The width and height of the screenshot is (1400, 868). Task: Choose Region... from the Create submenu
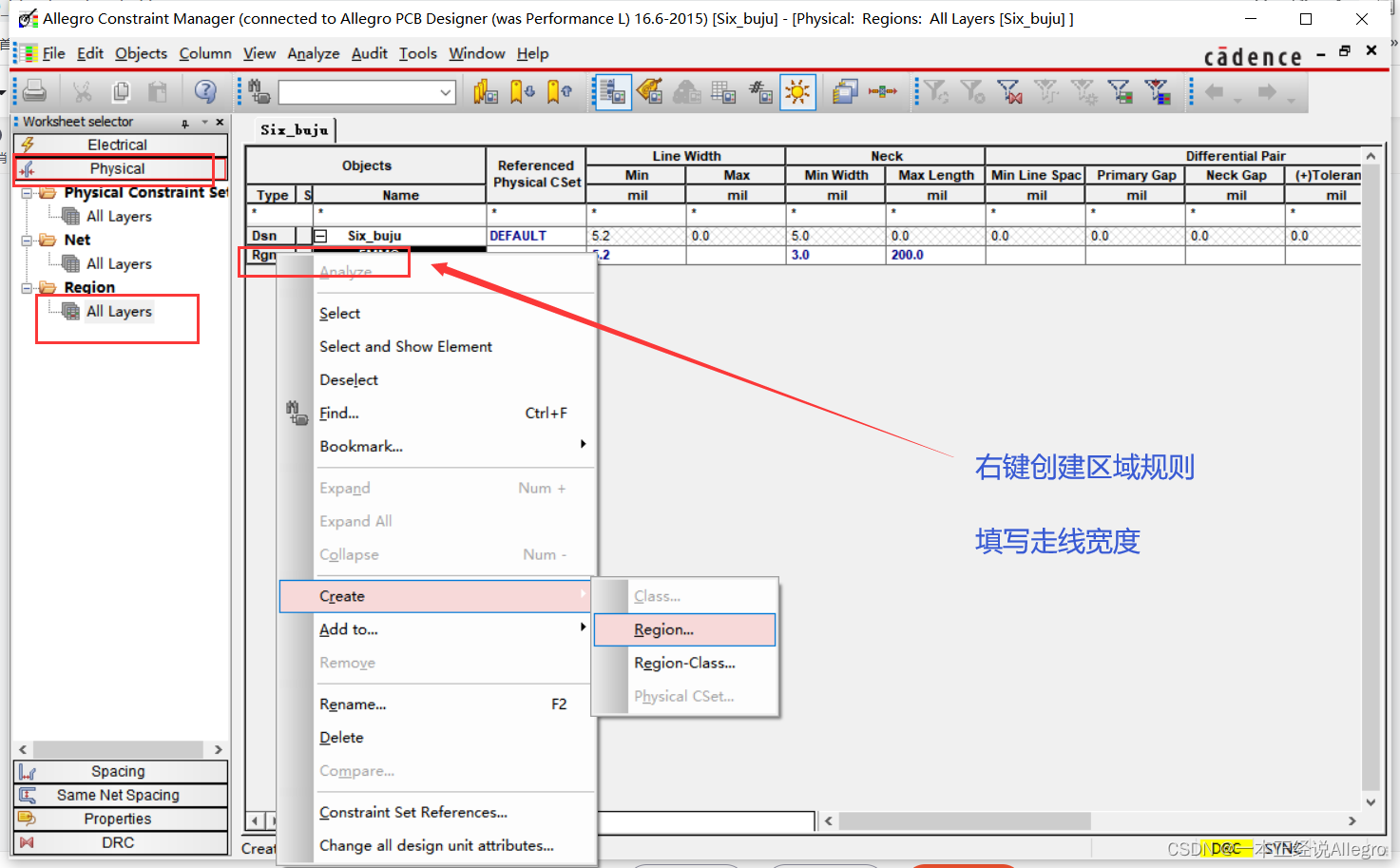(684, 629)
